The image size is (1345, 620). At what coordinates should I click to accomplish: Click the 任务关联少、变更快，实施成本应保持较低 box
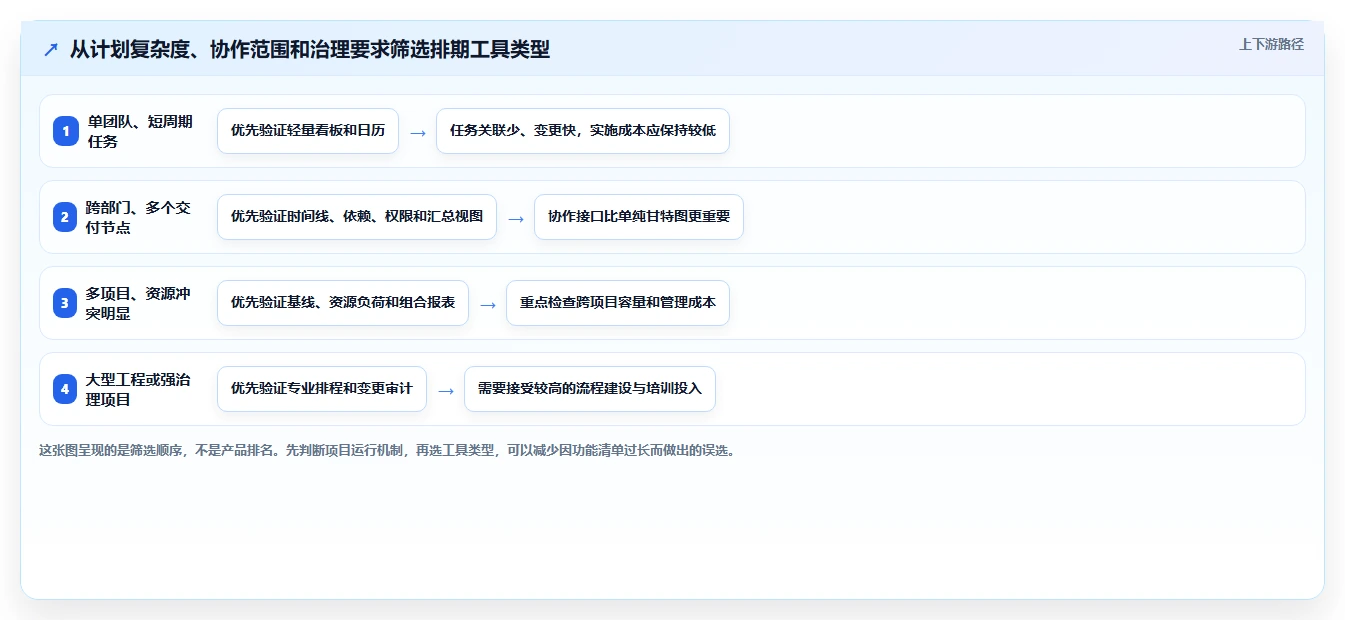583,131
